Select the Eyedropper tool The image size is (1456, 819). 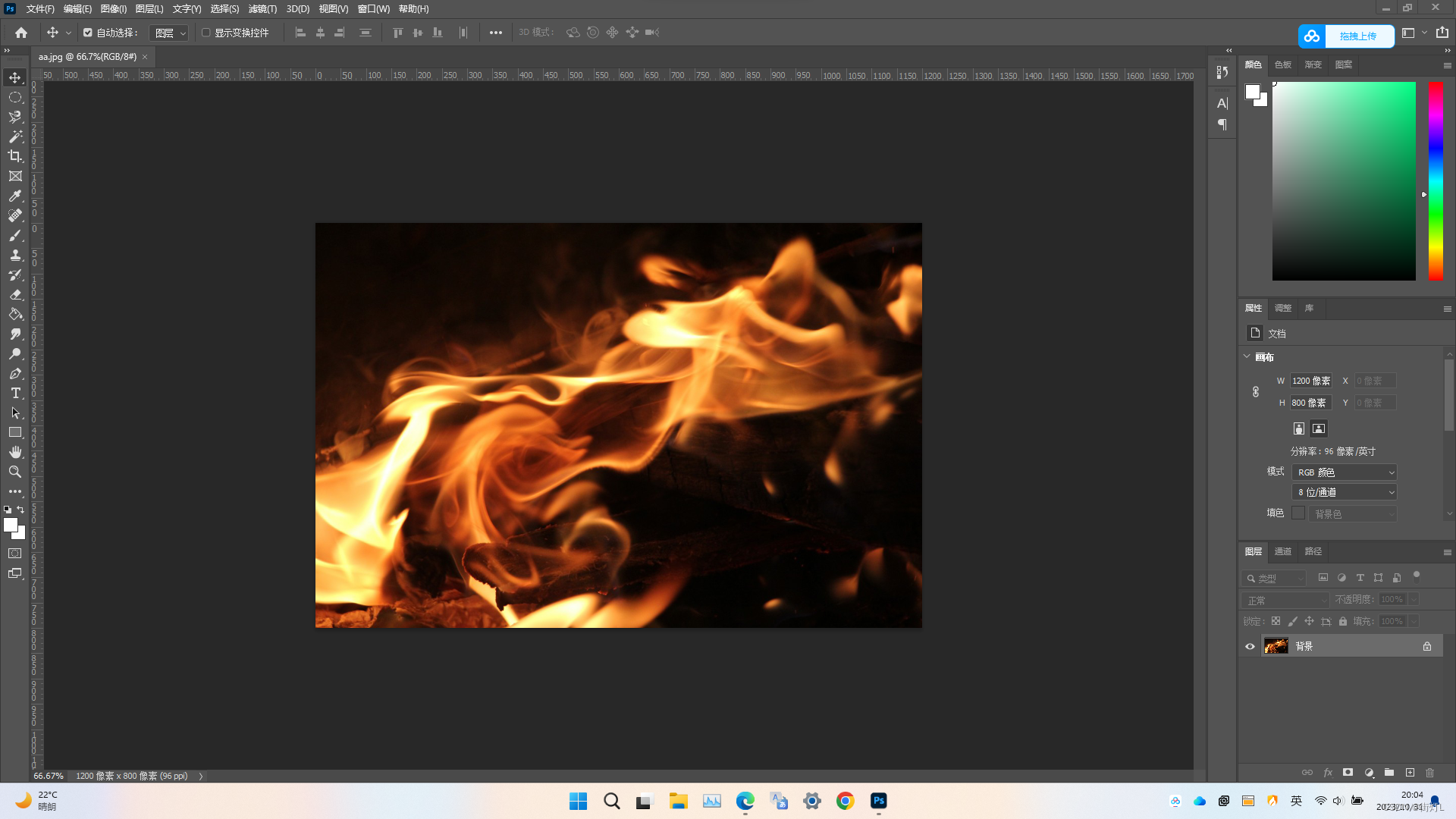(x=15, y=196)
